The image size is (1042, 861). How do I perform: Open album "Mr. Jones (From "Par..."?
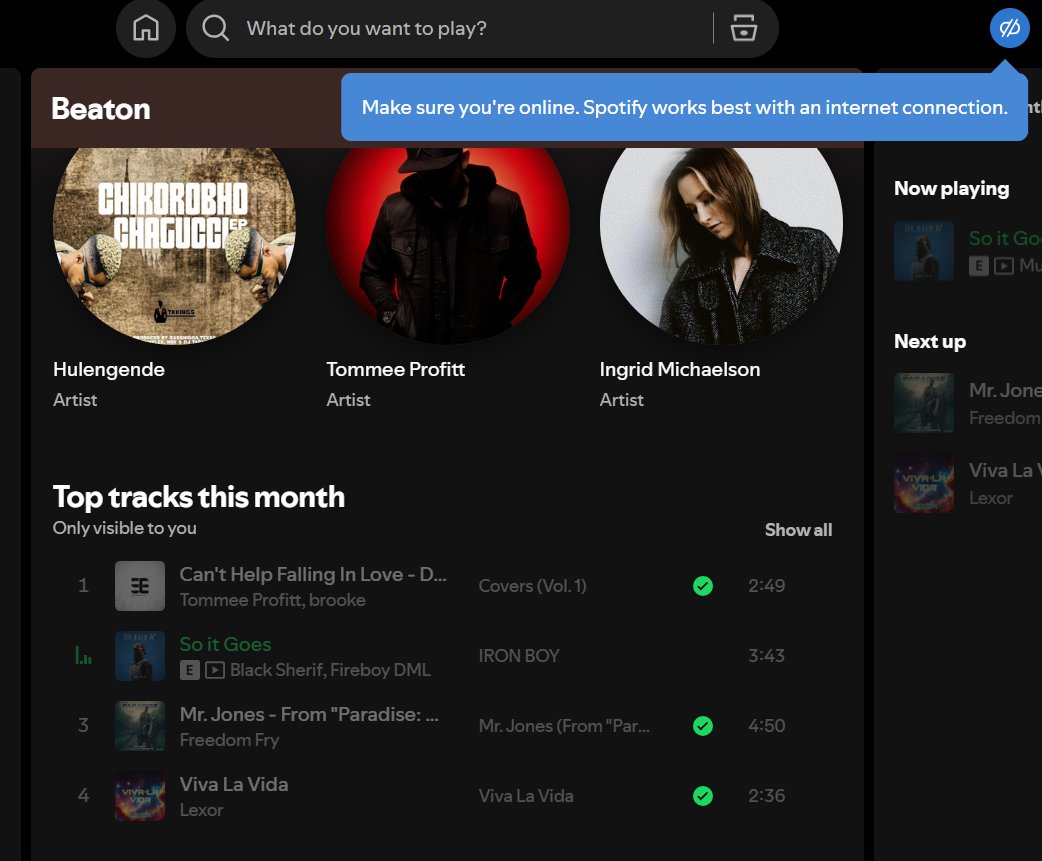click(564, 726)
